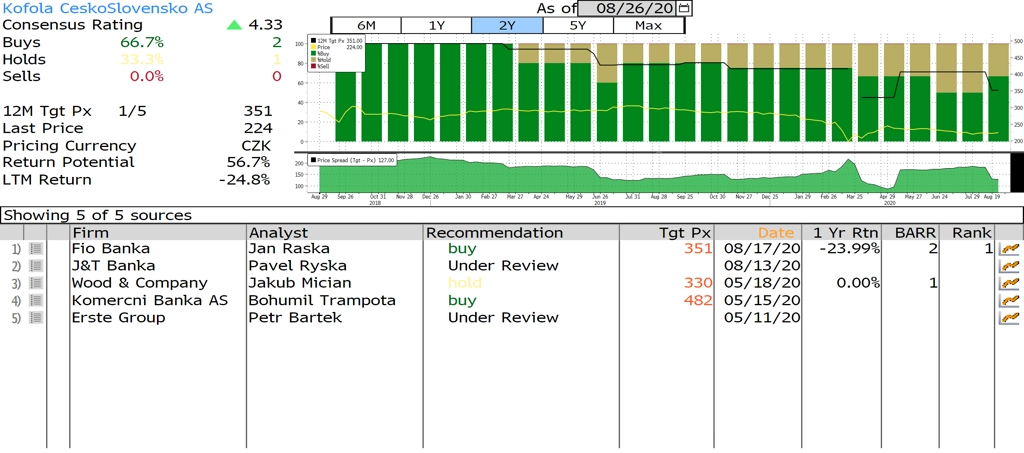Sort by the Date column header
This screenshot has height=453, width=1024.
point(758,232)
